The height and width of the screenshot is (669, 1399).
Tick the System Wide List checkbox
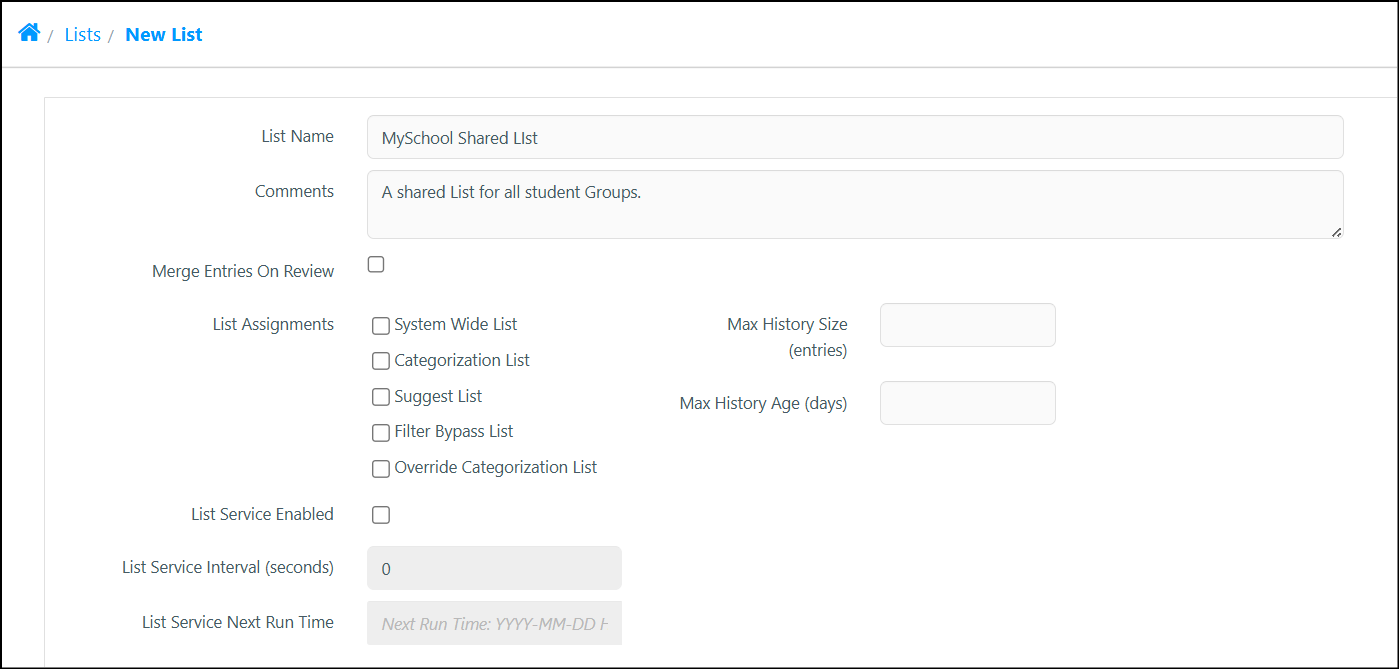[x=381, y=325]
